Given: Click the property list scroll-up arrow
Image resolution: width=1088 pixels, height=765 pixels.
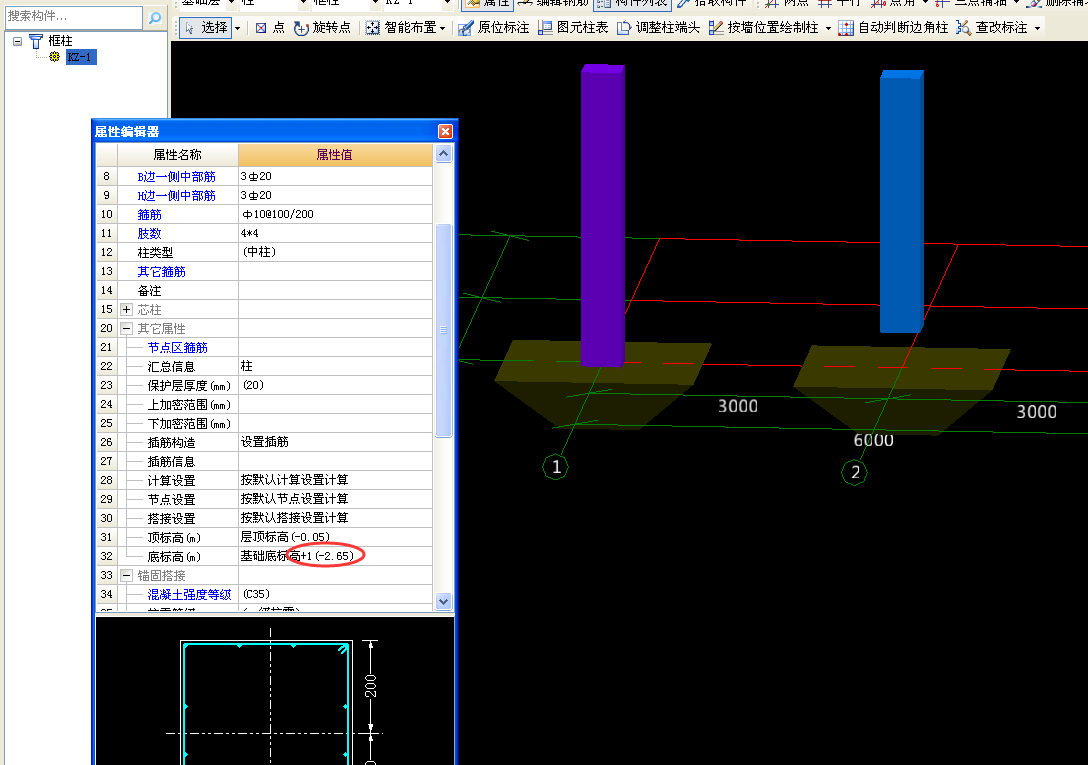Looking at the screenshot, I should click(x=443, y=153).
